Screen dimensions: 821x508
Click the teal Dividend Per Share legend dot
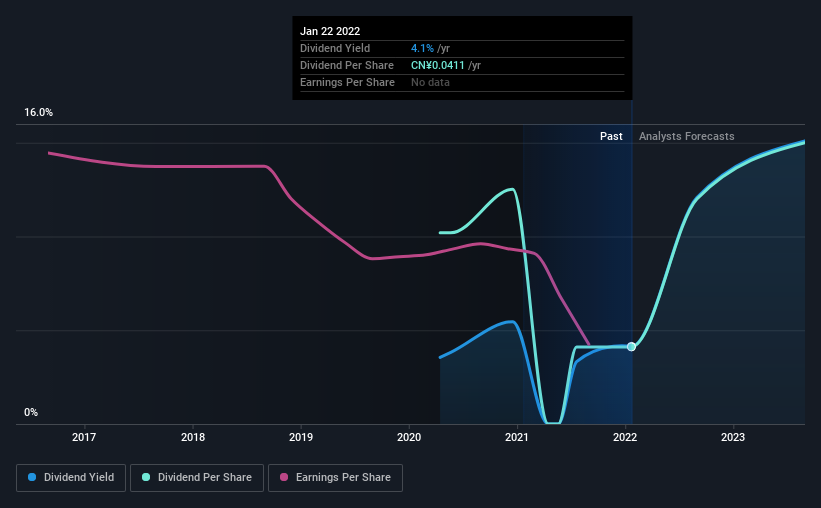click(x=146, y=477)
